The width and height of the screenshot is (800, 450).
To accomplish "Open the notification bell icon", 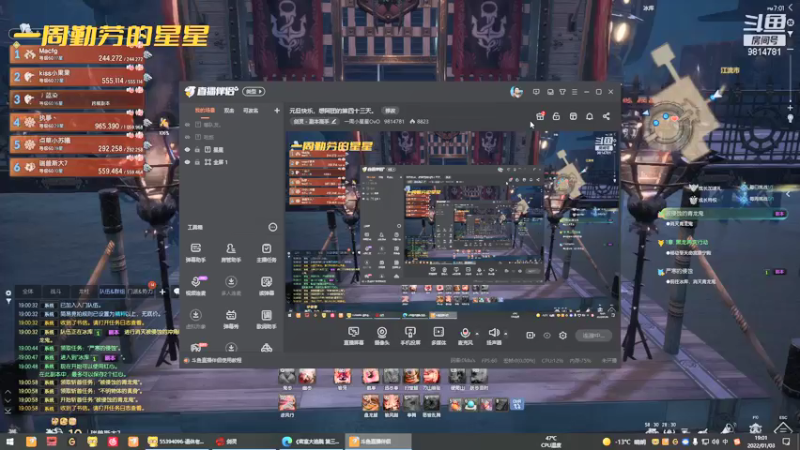I will tap(589, 116).
